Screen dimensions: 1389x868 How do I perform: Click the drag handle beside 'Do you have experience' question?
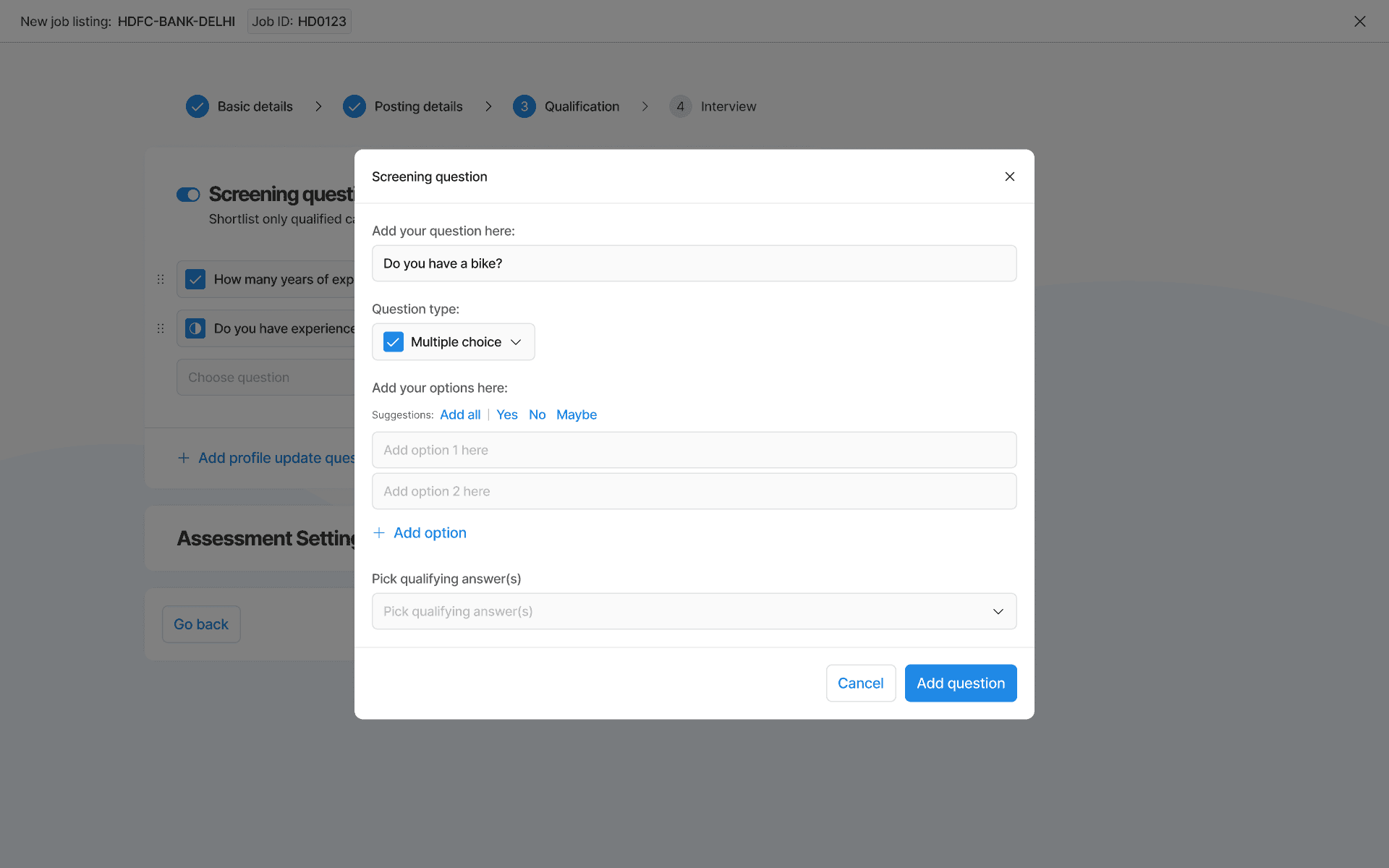pos(161,328)
